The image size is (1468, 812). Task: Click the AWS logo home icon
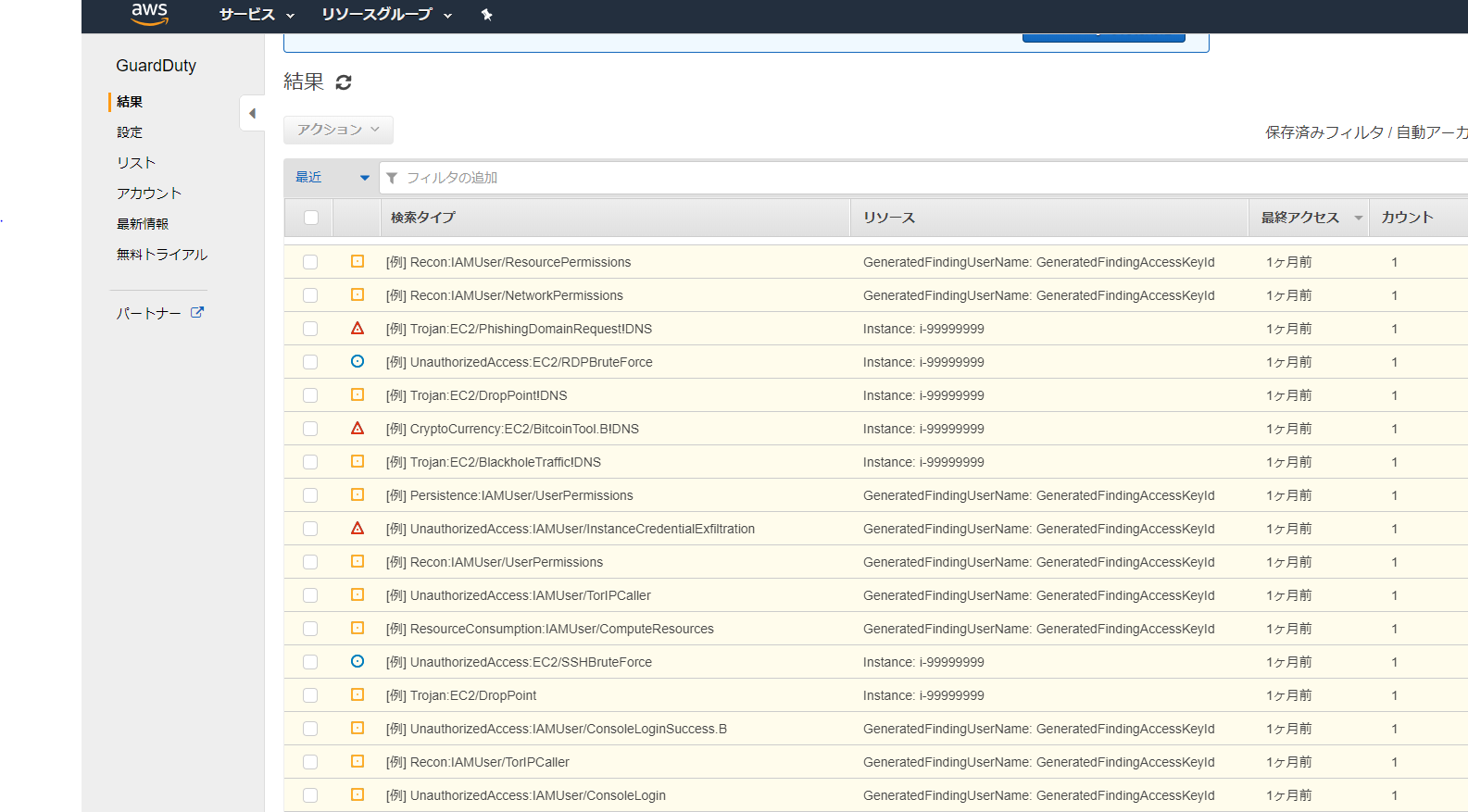click(149, 14)
